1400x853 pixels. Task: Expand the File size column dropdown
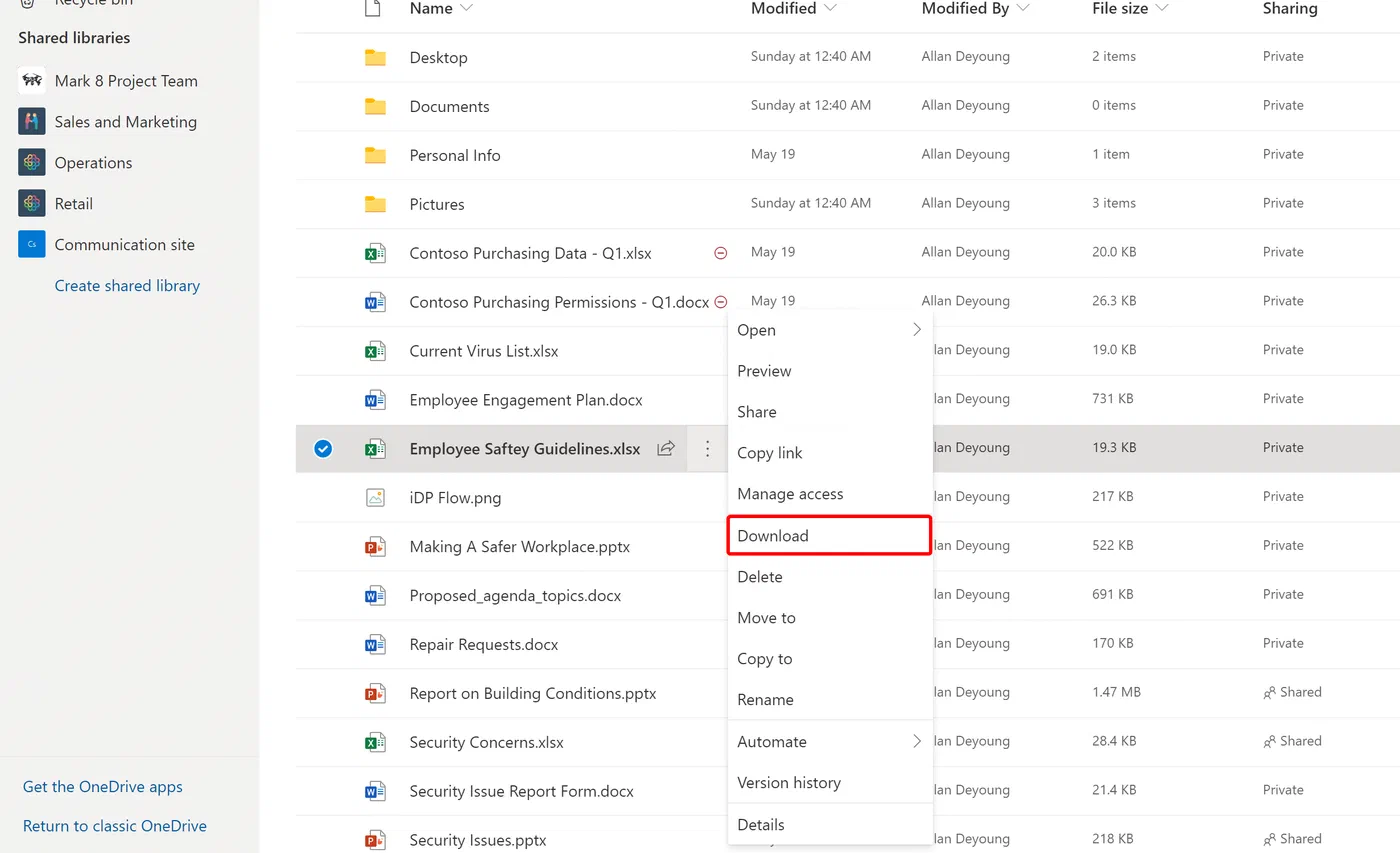pos(1162,9)
